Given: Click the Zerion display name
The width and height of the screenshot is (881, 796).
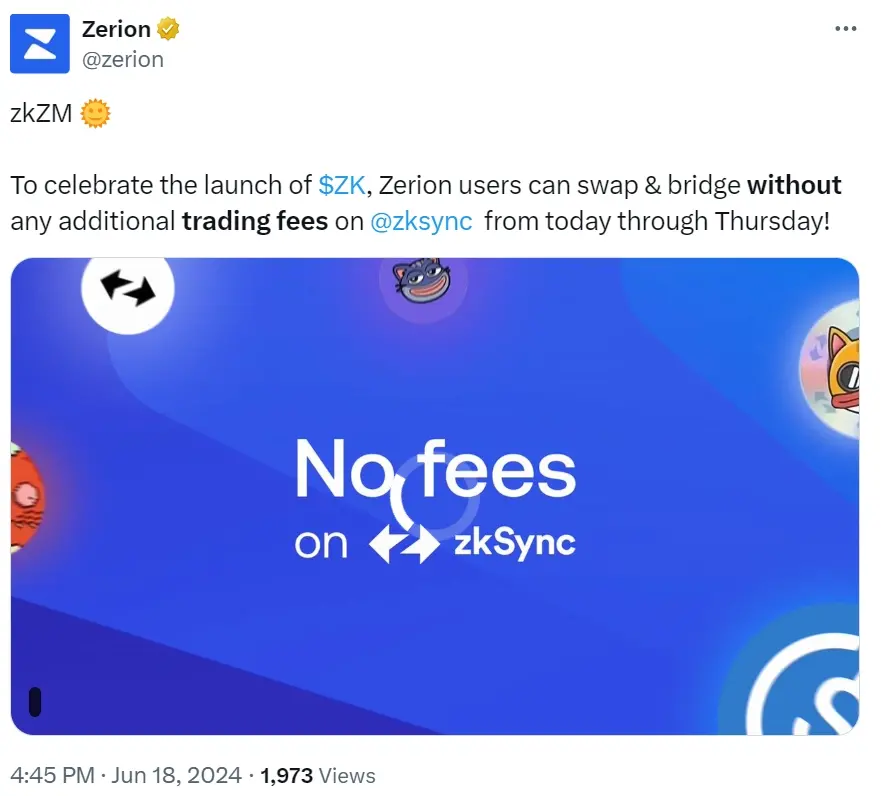Looking at the screenshot, I should 113,28.
